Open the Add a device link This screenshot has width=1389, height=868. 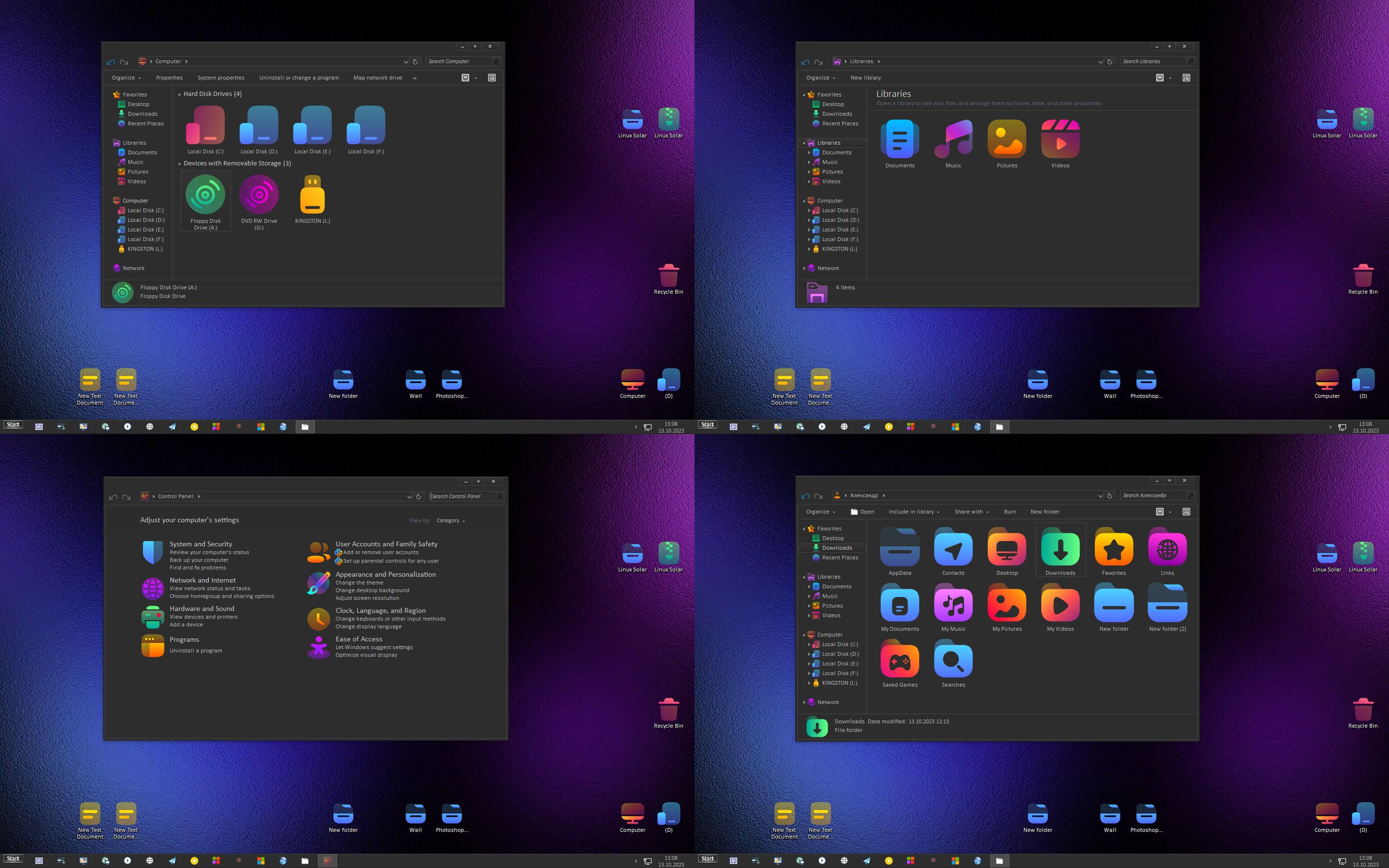(186, 624)
